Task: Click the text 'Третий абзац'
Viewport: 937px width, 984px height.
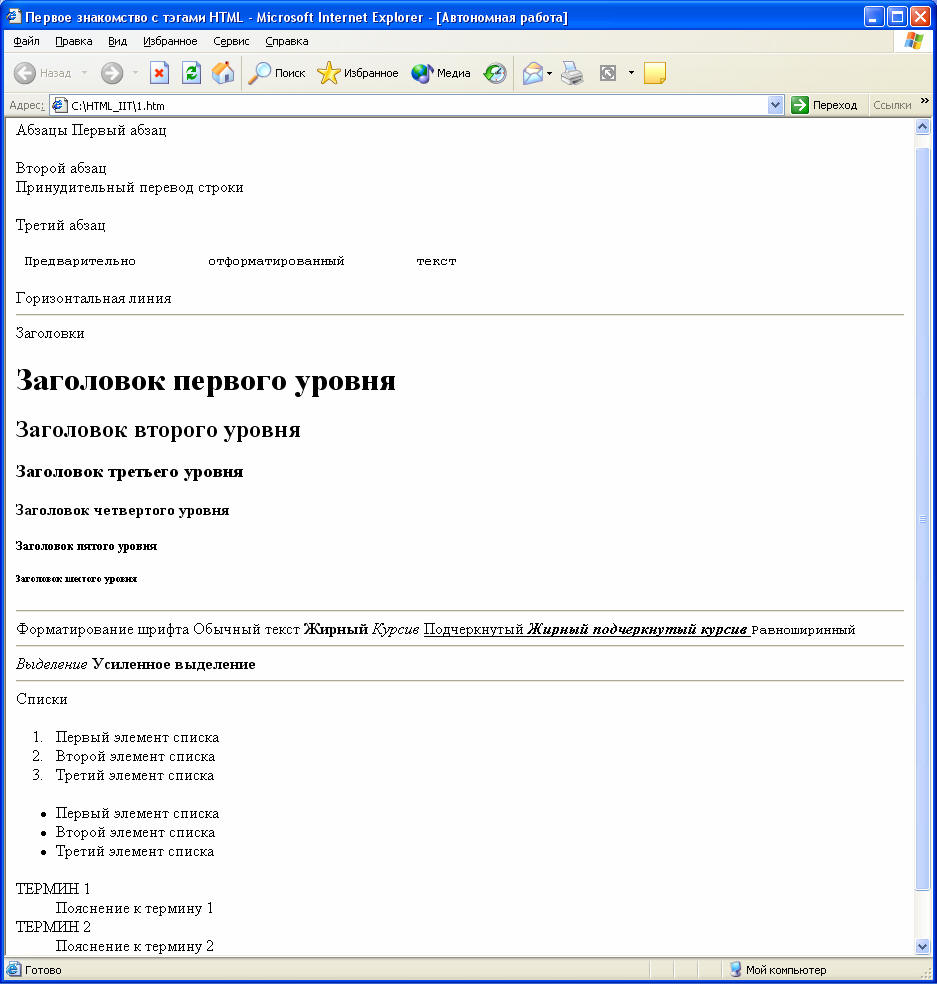Action: [x=61, y=225]
